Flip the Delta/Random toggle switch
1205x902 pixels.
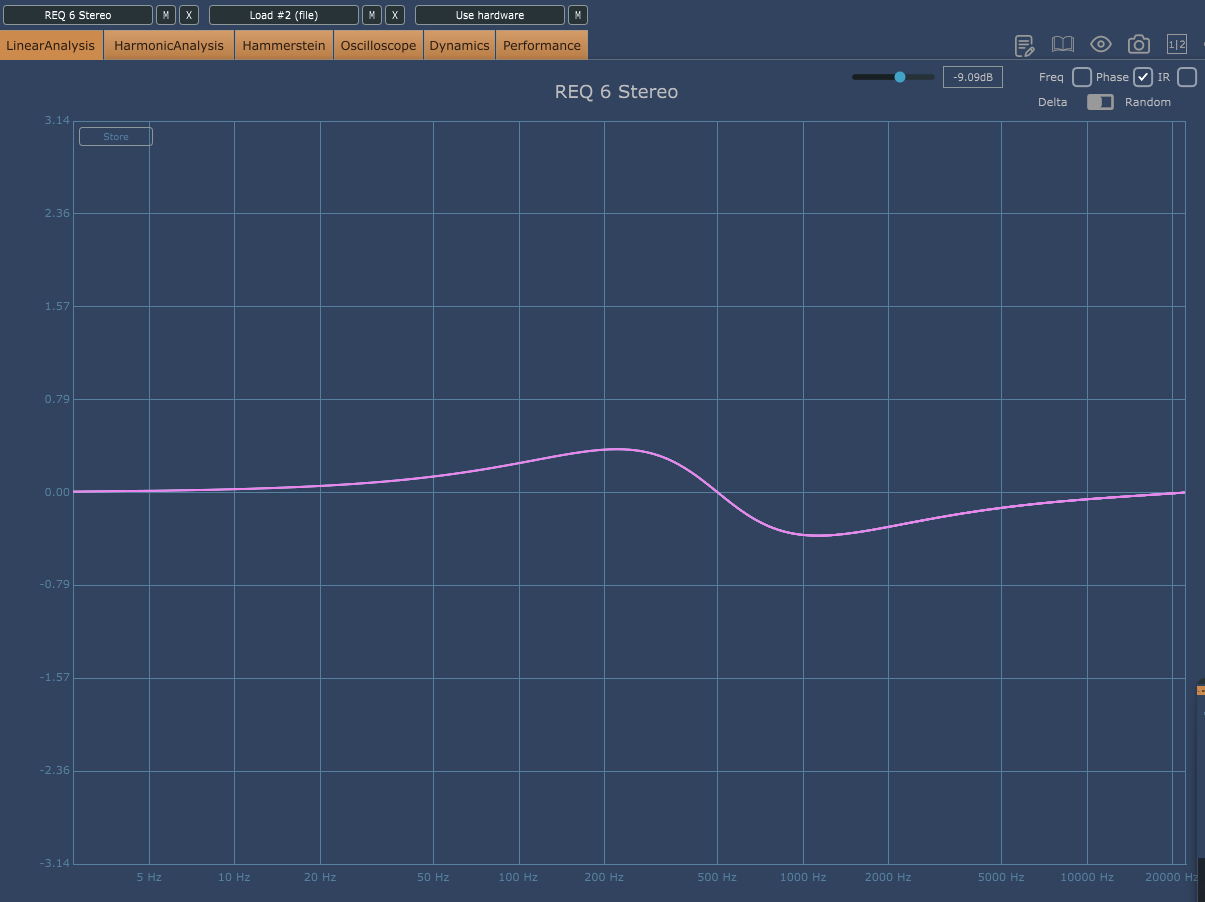pos(1100,102)
